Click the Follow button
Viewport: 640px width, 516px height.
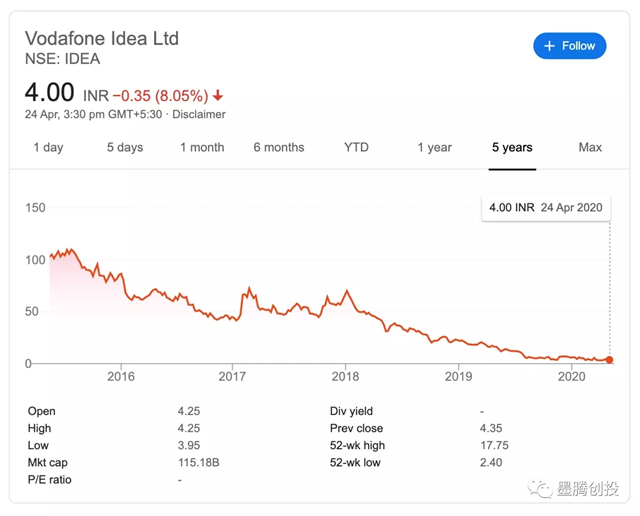(570, 46)
